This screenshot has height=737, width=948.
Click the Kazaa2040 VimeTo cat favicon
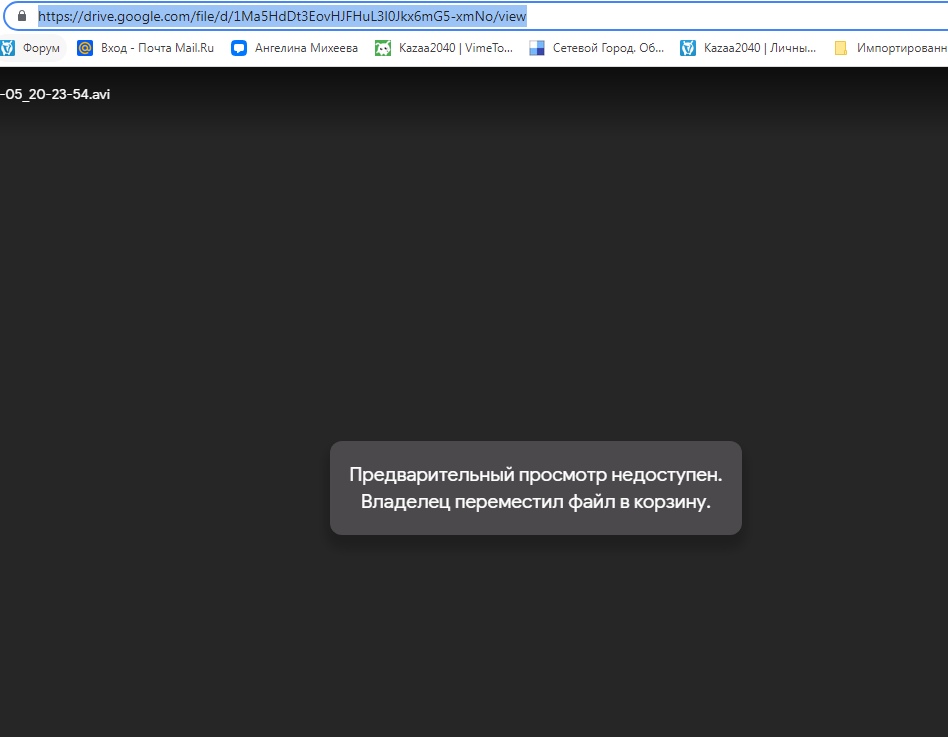pyautogui.click(x=383, y=48)
